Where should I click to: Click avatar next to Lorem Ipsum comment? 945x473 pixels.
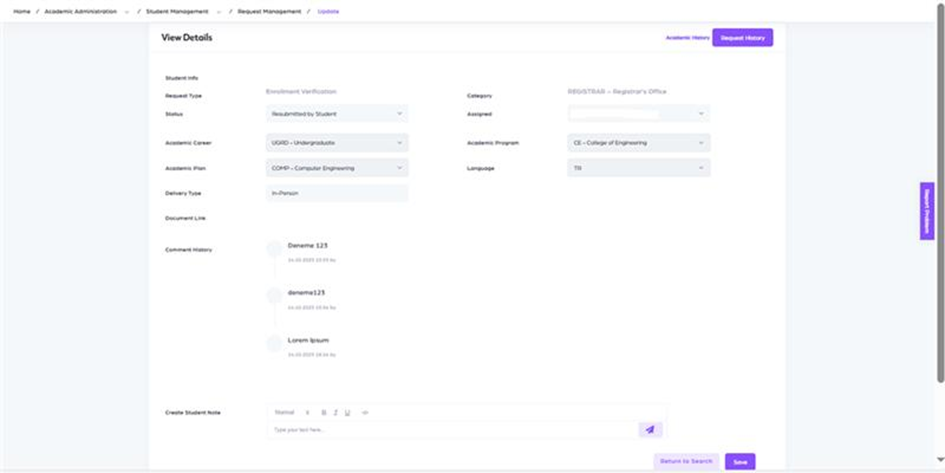coord(274,343)
